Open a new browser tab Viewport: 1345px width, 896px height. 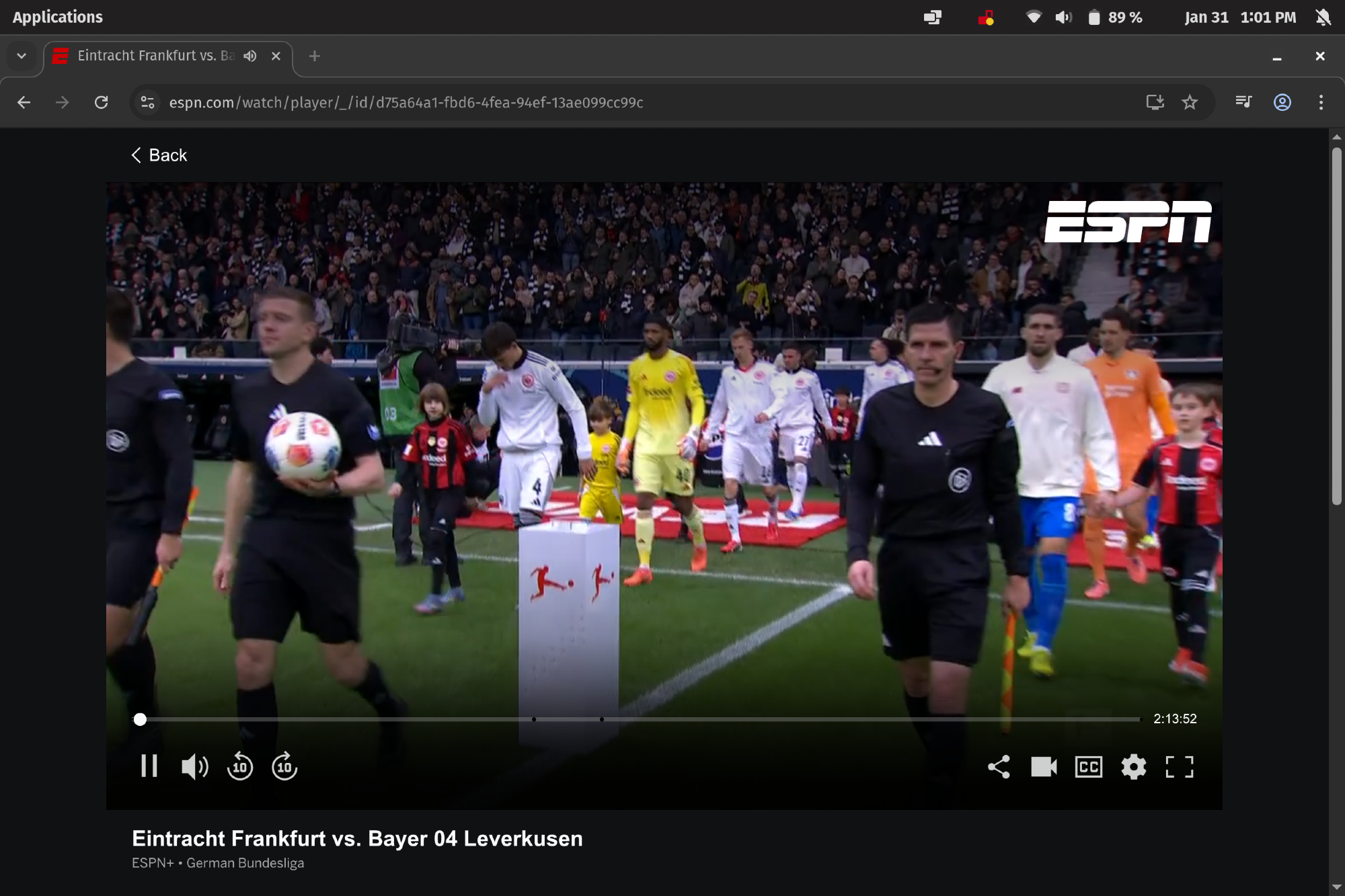[315, 56]
